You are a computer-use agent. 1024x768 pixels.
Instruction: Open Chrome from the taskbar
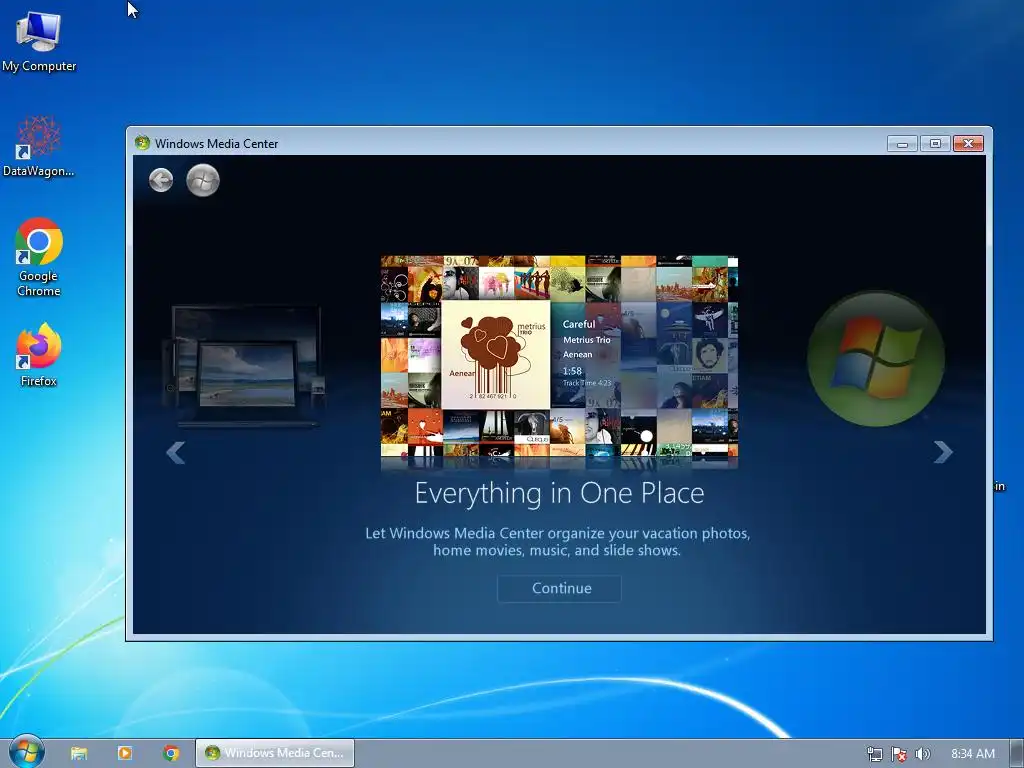pyautogui.click(x=171, y=753)
